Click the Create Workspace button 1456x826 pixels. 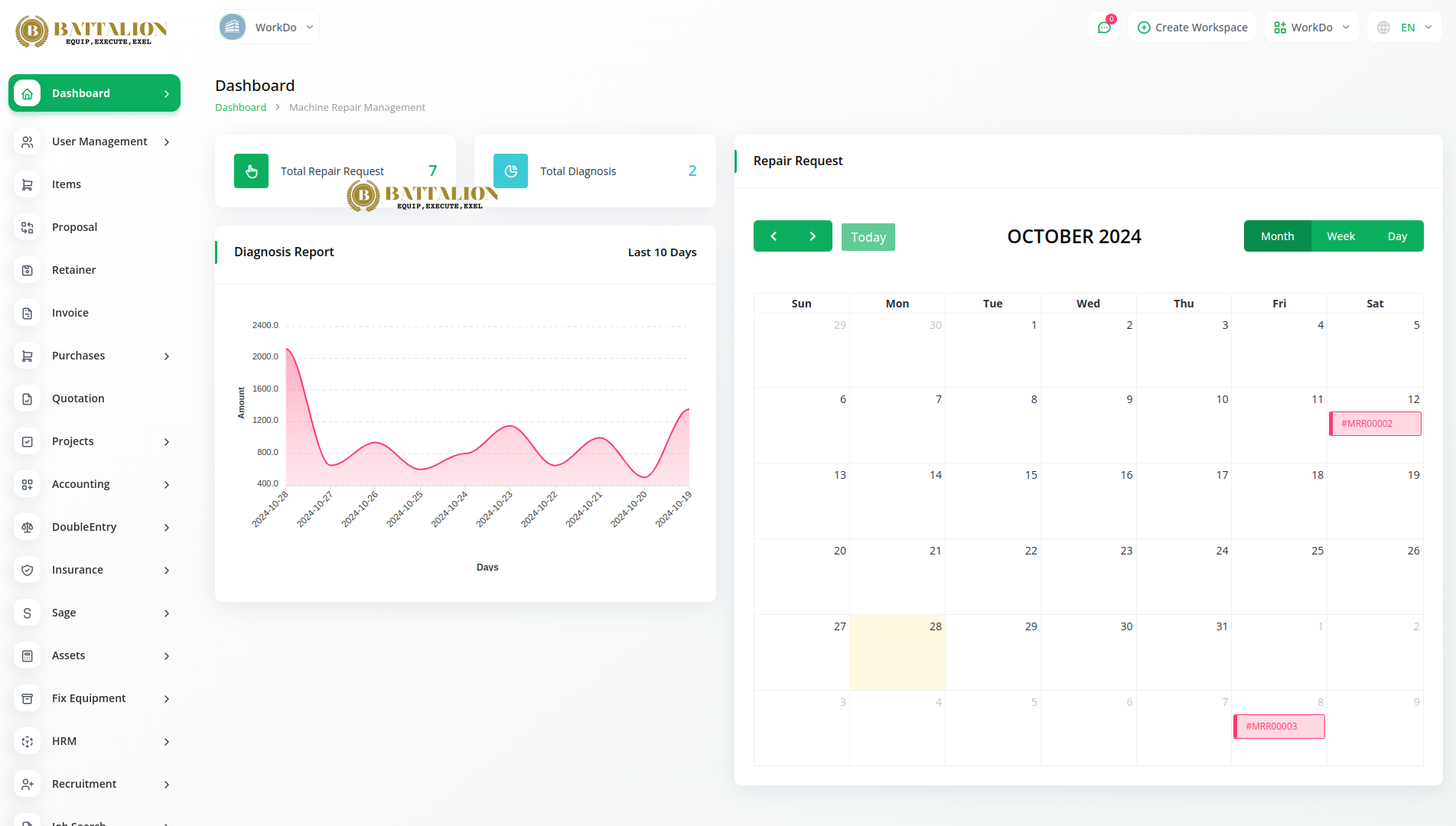[x=1192, y=28]
